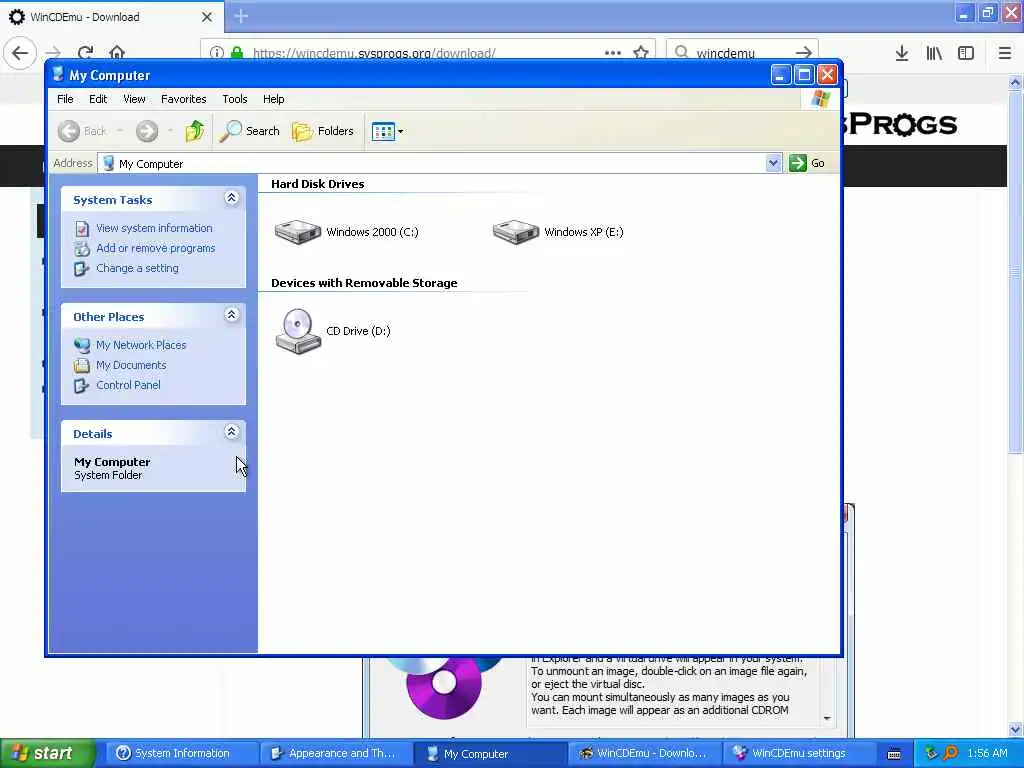Image resolution: width=1024 pixels, height=768 pixels.
Task: Open the Favorites menu
Action: tap(184, 99)
